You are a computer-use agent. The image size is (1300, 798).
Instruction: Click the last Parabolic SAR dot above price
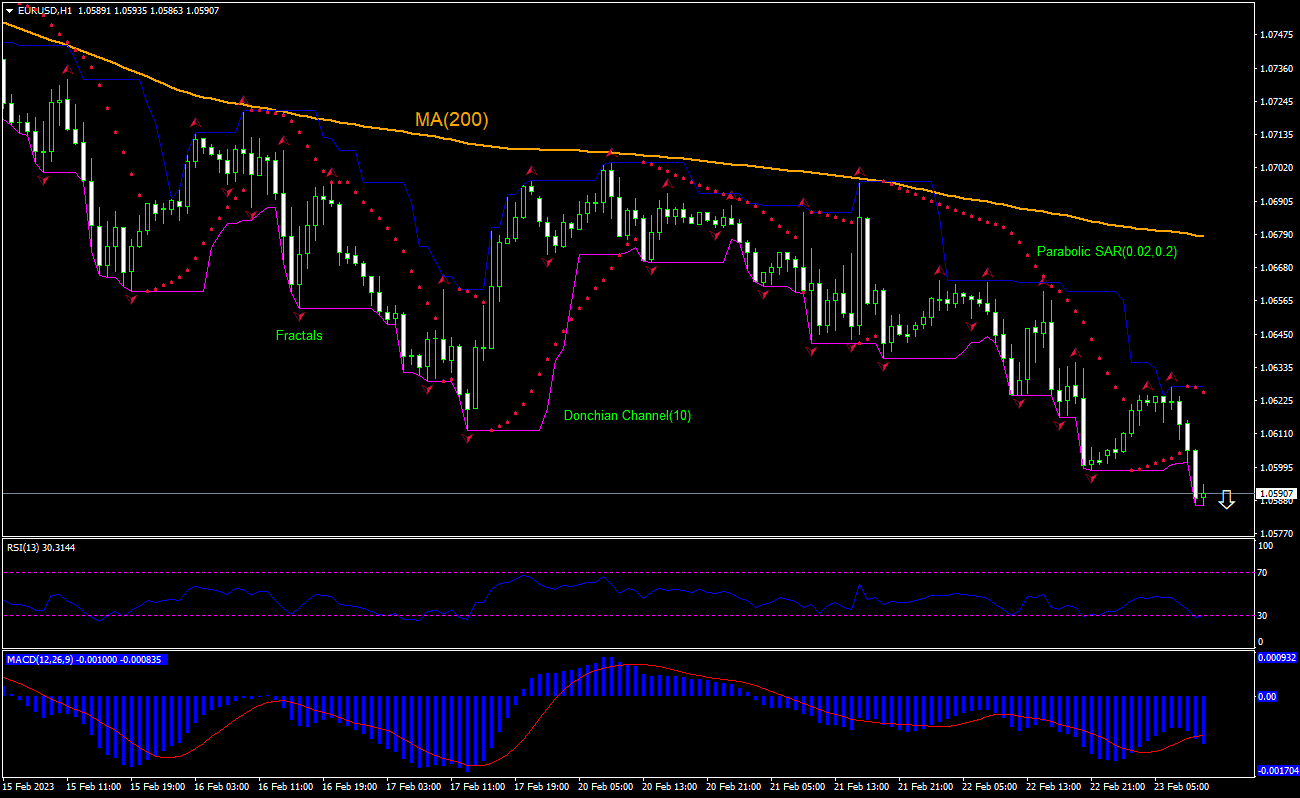[1202, 391]
